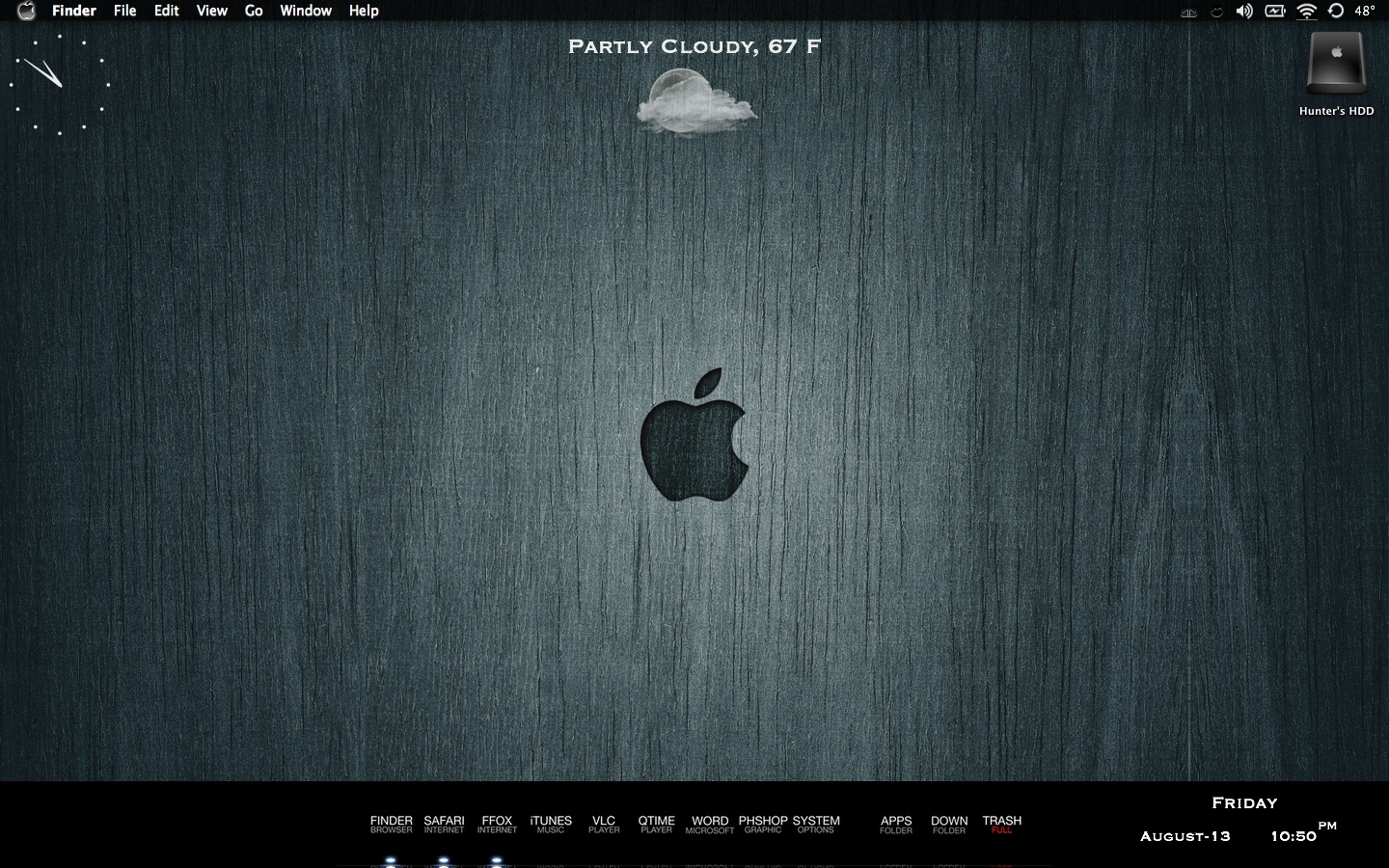Launch Finder Browser from the dock
The image size is (1389, 868).
(391, 824)
